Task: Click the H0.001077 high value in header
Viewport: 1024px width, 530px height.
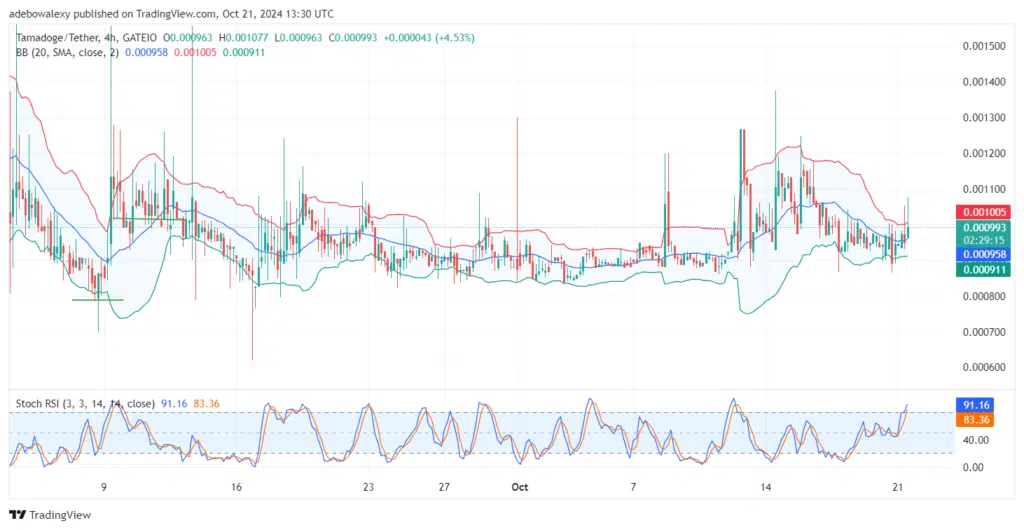Action: (246, 38)
